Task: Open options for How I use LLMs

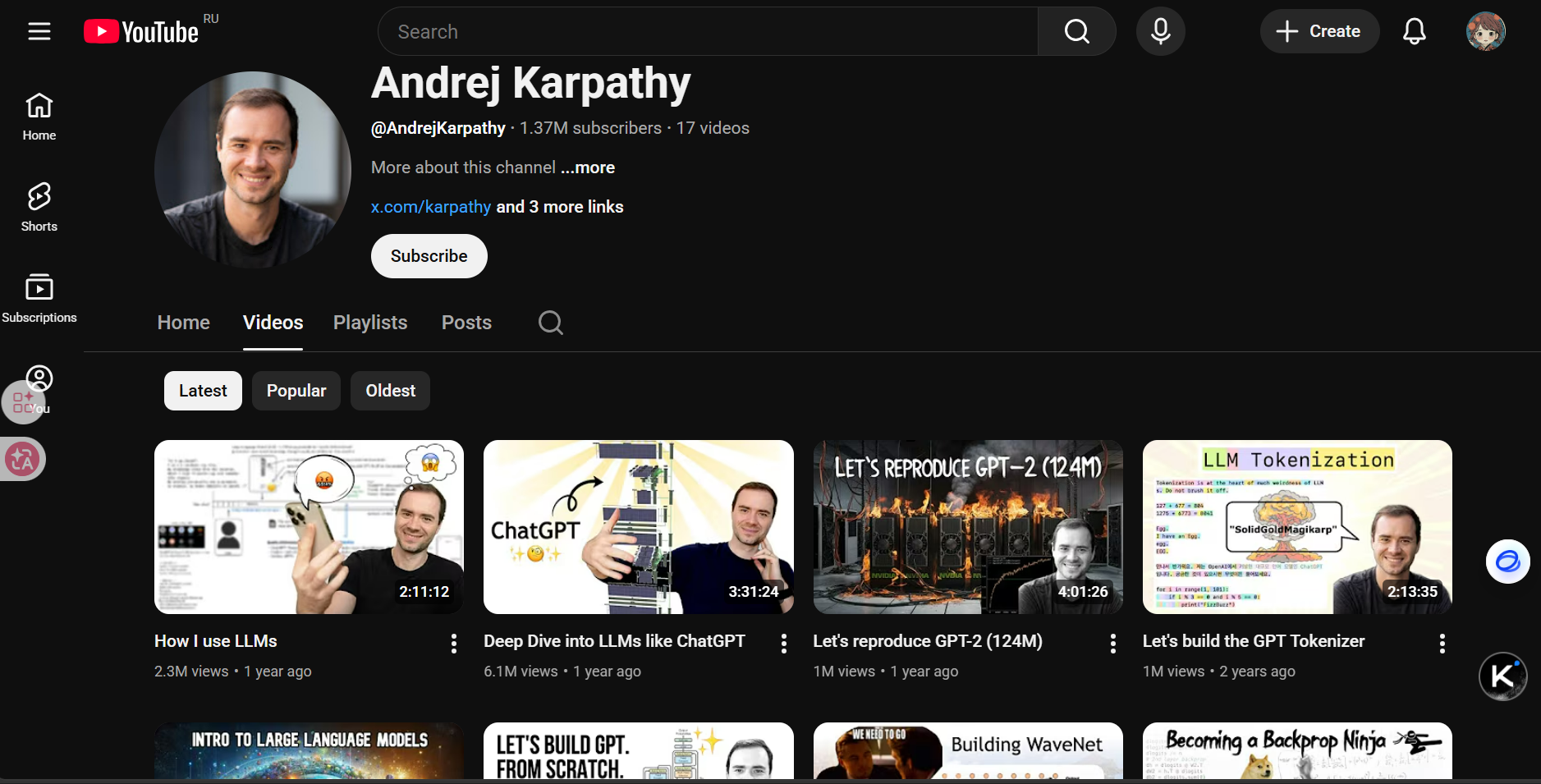Action: pyautogui.click(x=453, y=644)
